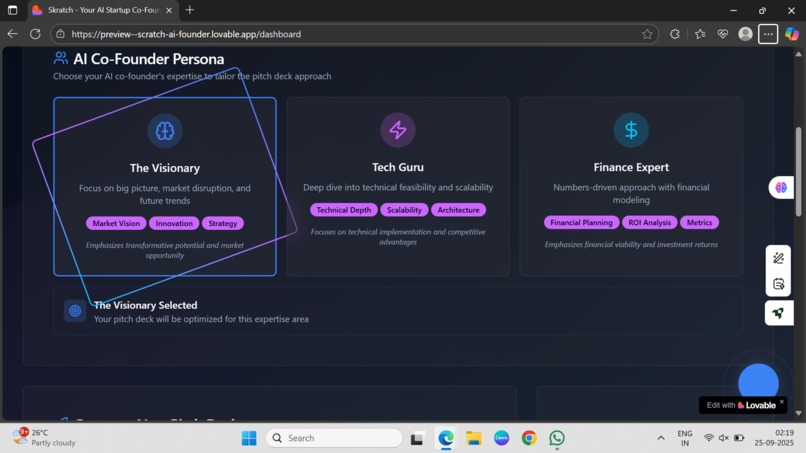Click The Visionary Selected status text

[145, 305]
